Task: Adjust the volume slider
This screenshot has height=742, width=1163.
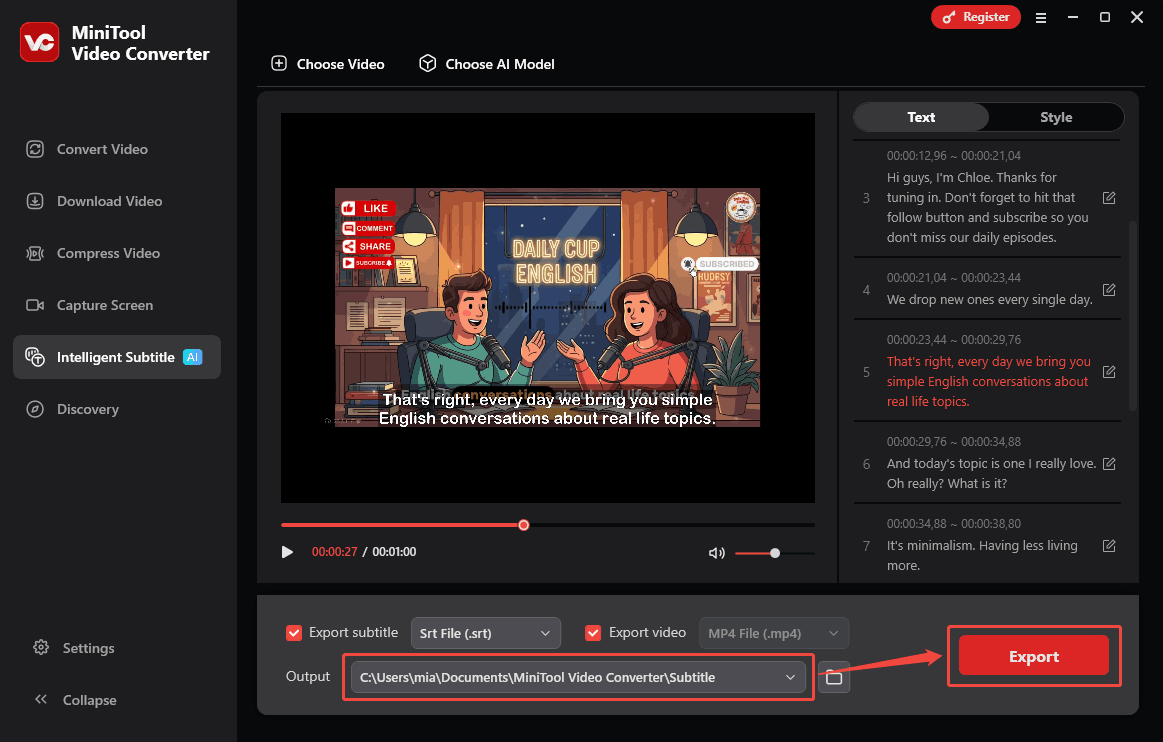Action: click(x=775, y=552)
